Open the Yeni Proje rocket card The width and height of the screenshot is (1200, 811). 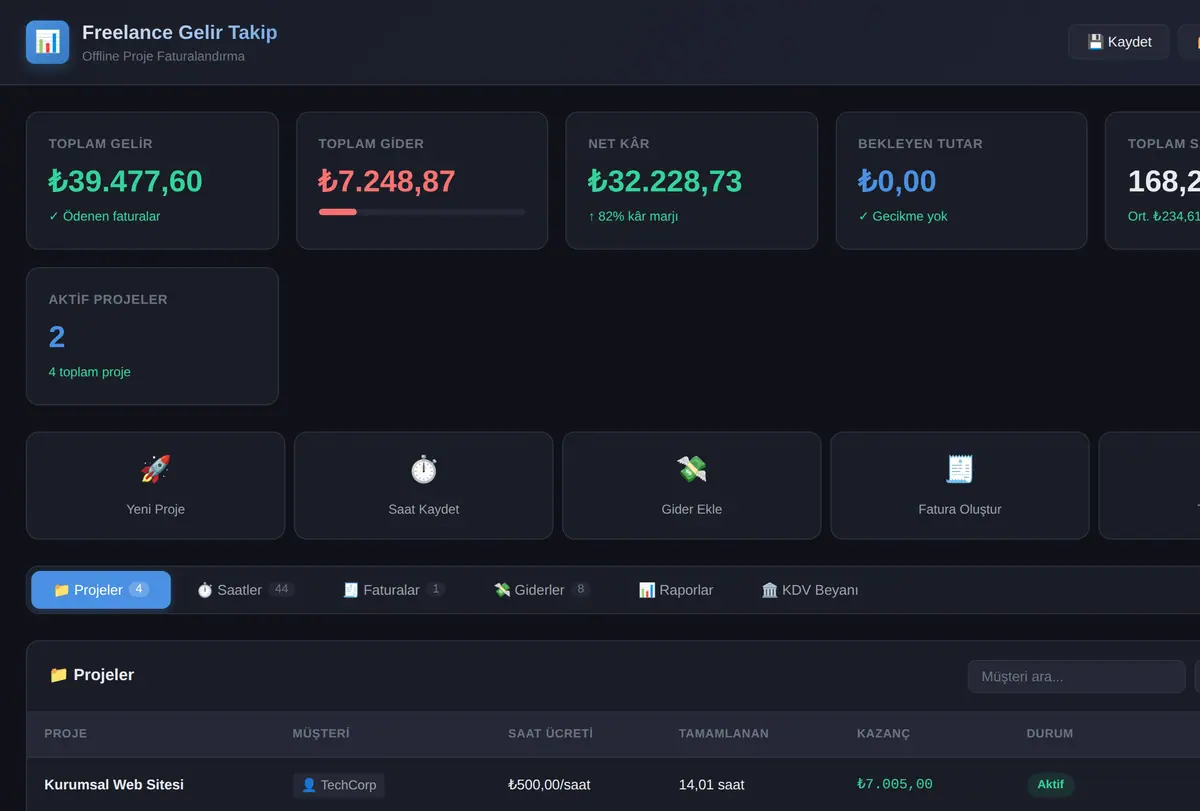tap(155, 485)
